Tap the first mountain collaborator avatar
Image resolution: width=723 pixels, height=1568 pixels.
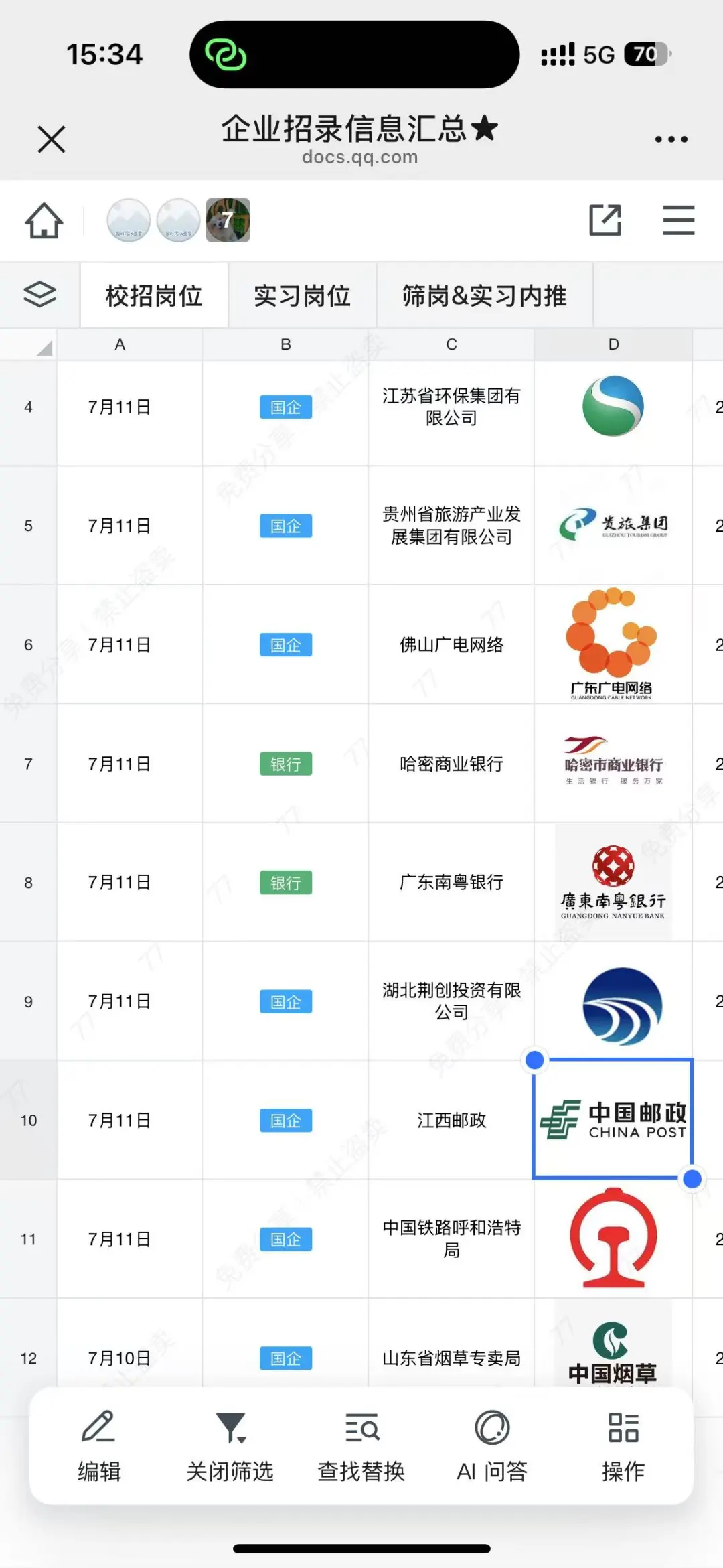click(129, 220)
